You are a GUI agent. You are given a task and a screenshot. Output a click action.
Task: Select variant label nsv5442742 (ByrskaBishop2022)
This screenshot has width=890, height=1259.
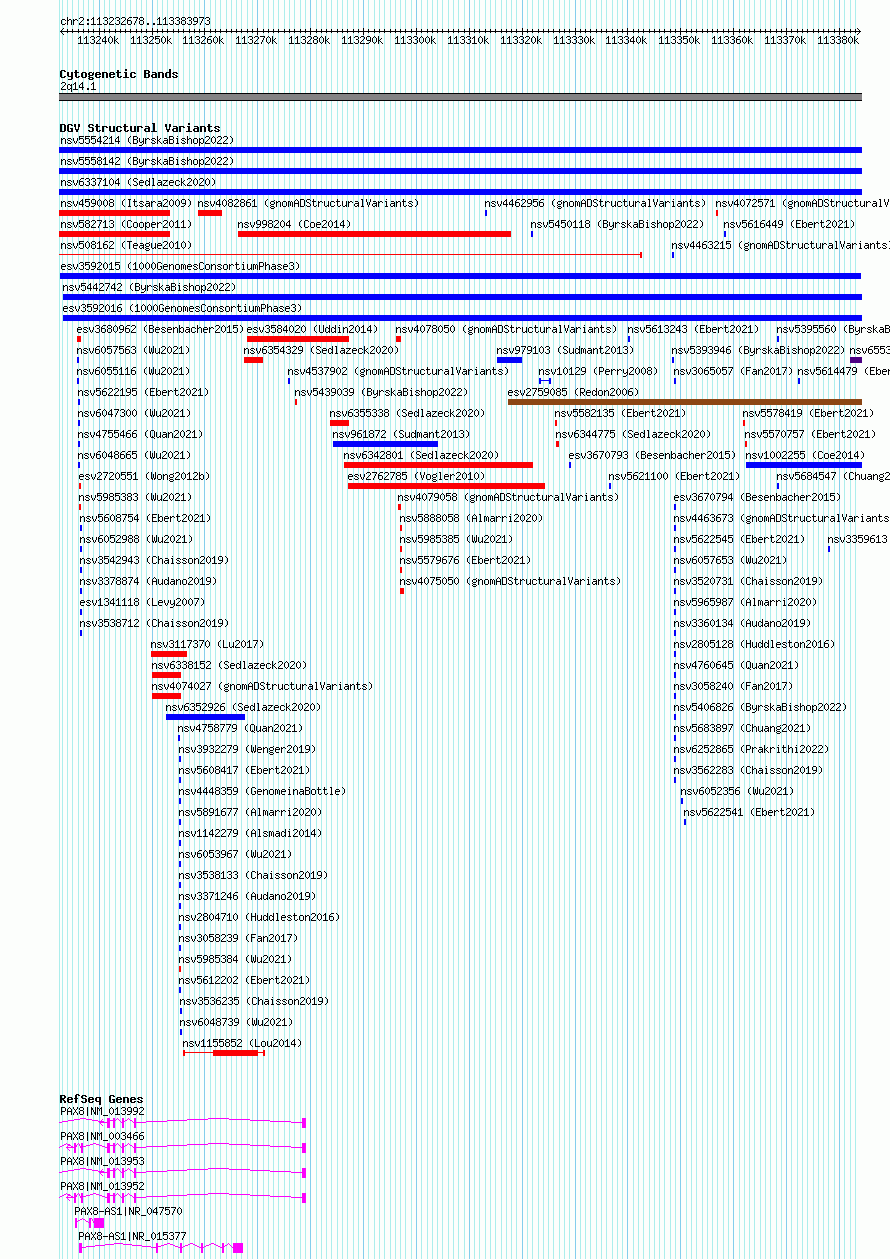pyautogui.click(x=149, y=287)
